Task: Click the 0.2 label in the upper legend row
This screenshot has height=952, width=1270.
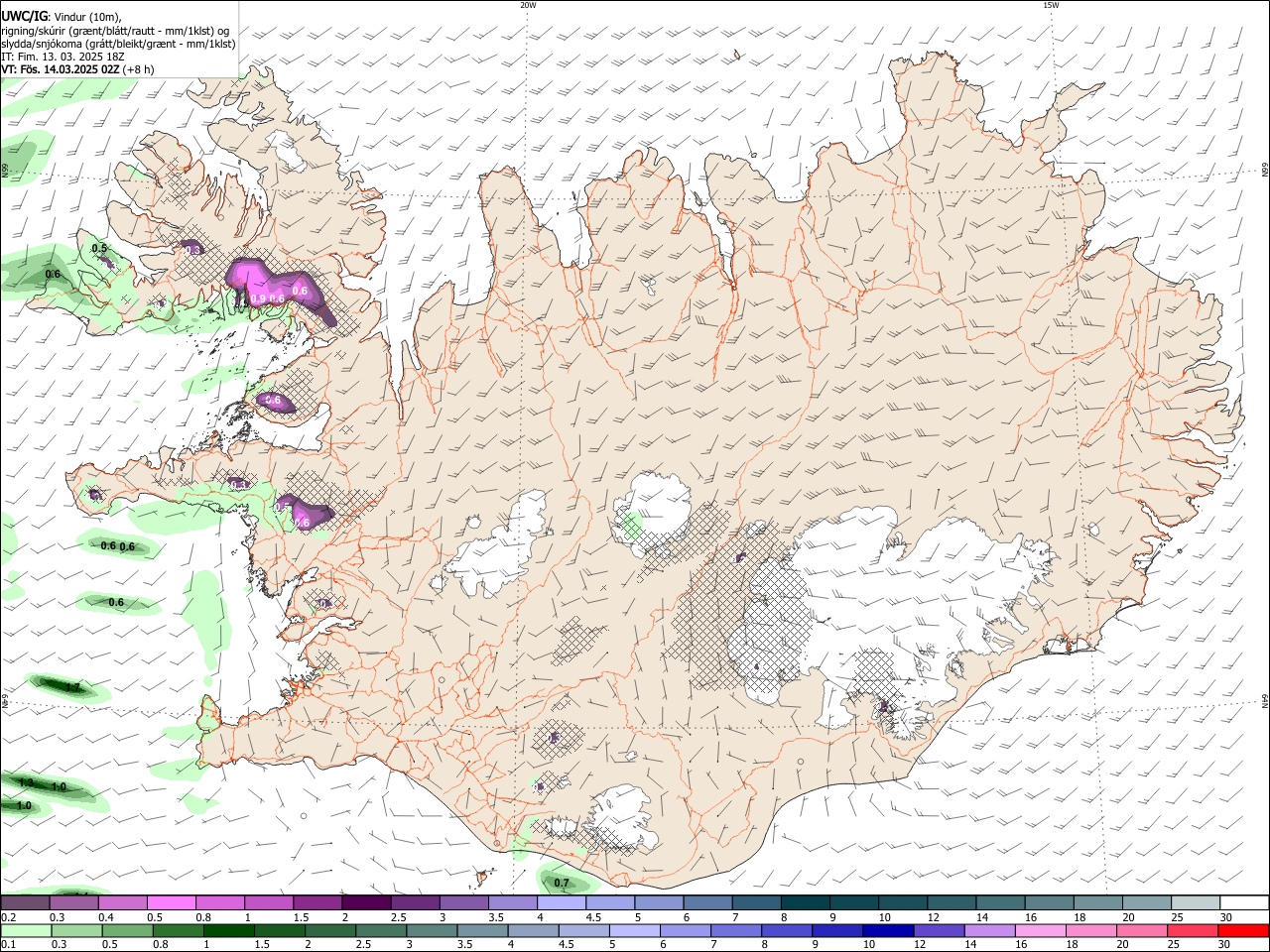Action: [8, 917]
